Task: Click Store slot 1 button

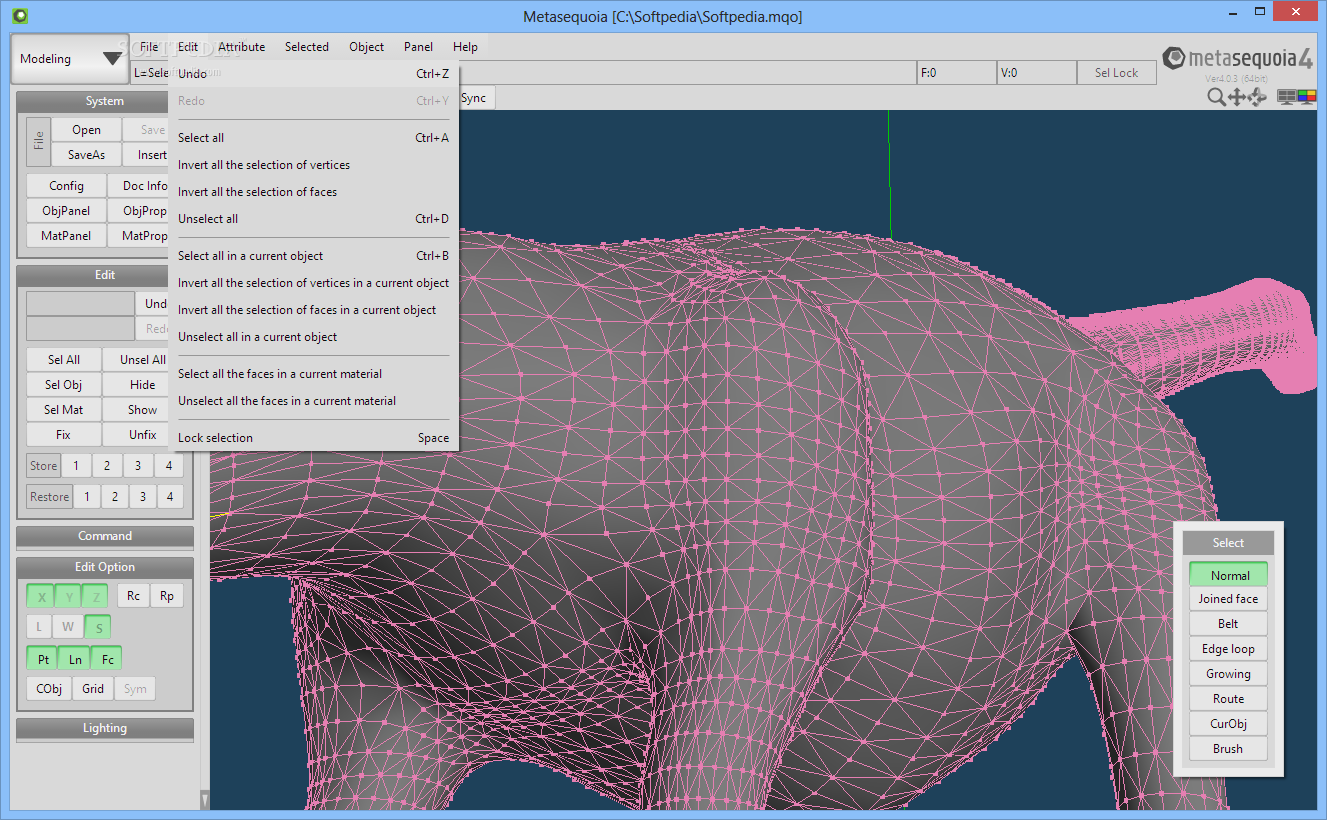Action: (75, 466)
